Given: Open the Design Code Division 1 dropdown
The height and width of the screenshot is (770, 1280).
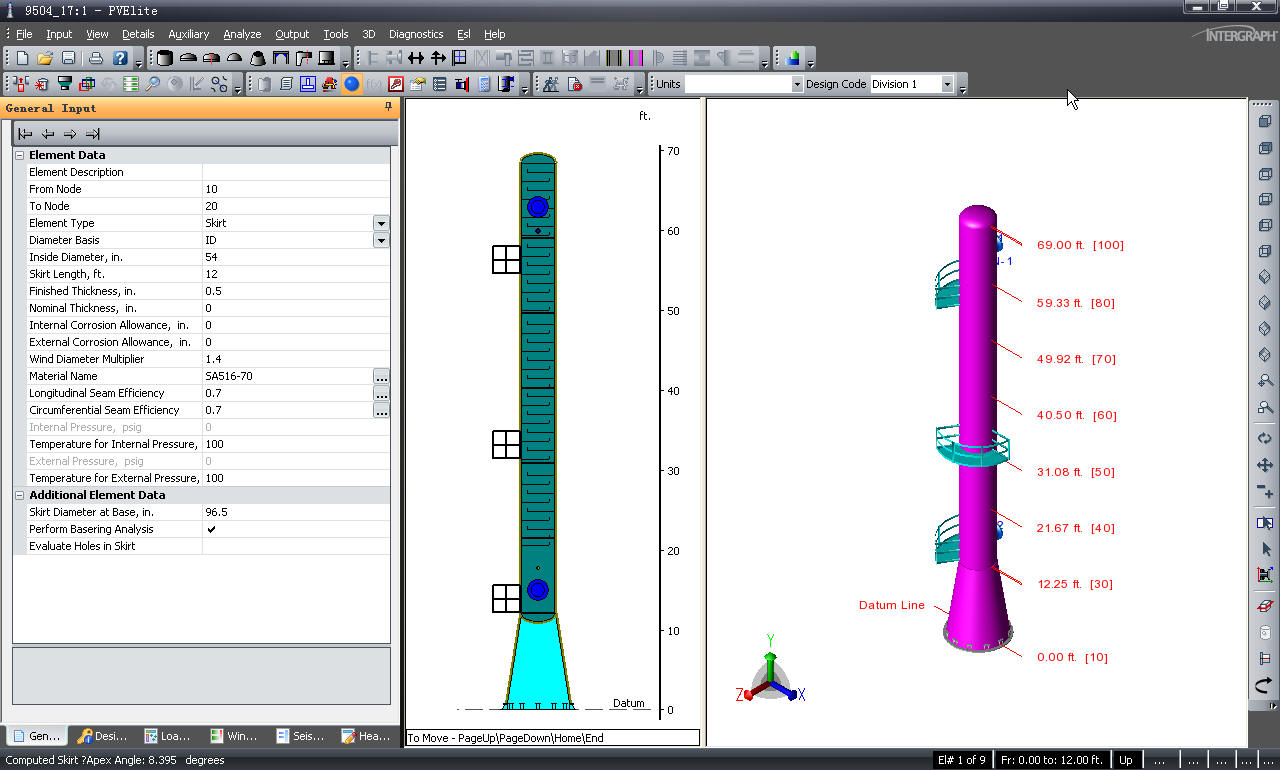Looking at the screenshot, I should coord(947,84).
